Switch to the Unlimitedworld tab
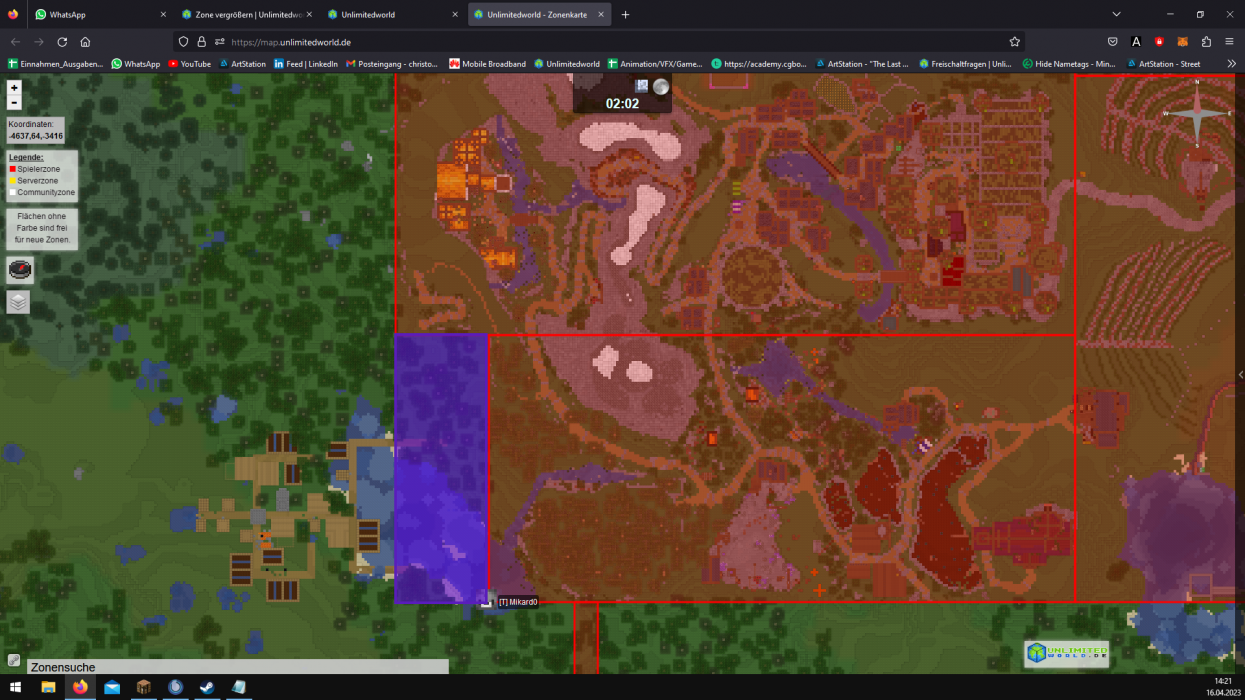Image resolution: width=1245 pixels, height=700 pixels. point(393,15)
